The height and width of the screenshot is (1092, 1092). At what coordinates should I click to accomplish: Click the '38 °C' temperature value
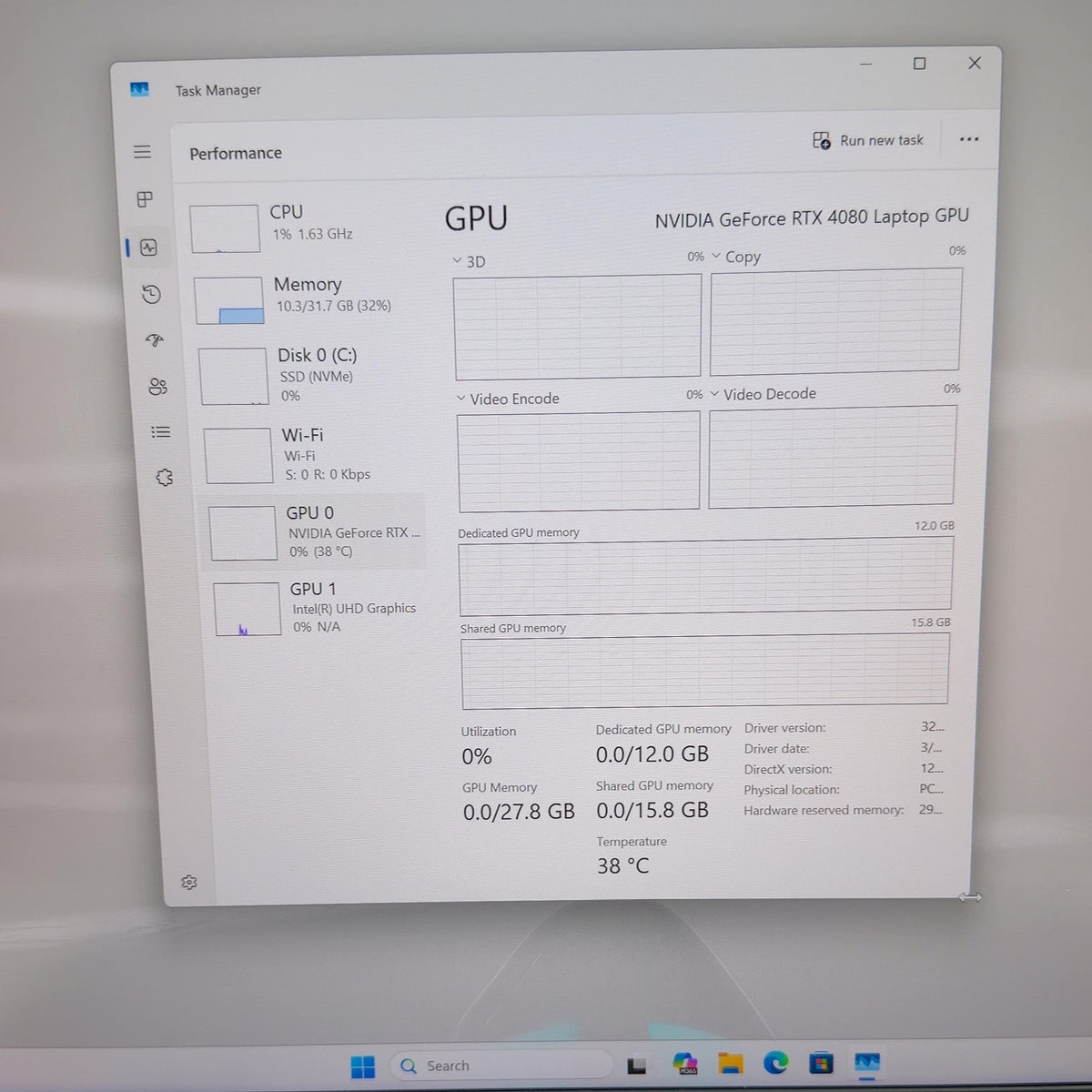pos(623,865)
